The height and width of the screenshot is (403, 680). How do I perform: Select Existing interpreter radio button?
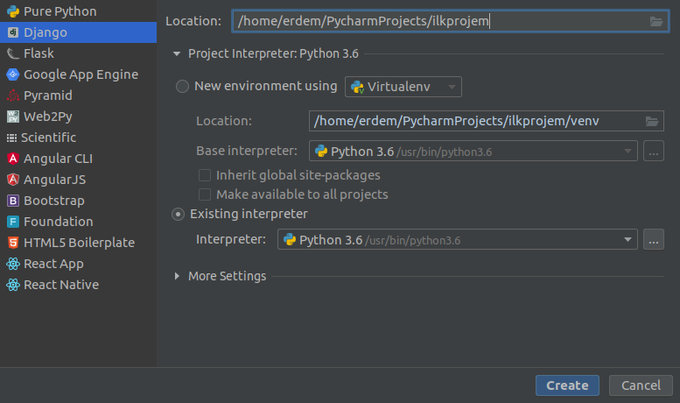(x=178, y=214)
